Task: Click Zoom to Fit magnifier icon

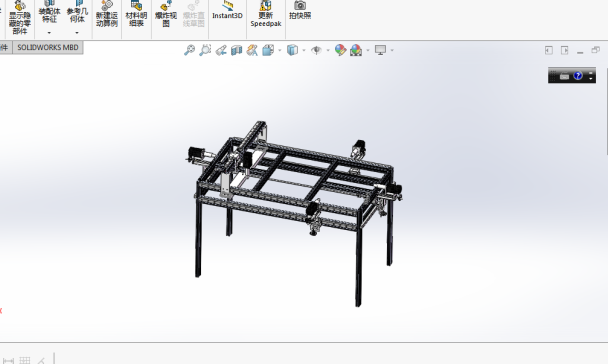Action: click(189, 50)
